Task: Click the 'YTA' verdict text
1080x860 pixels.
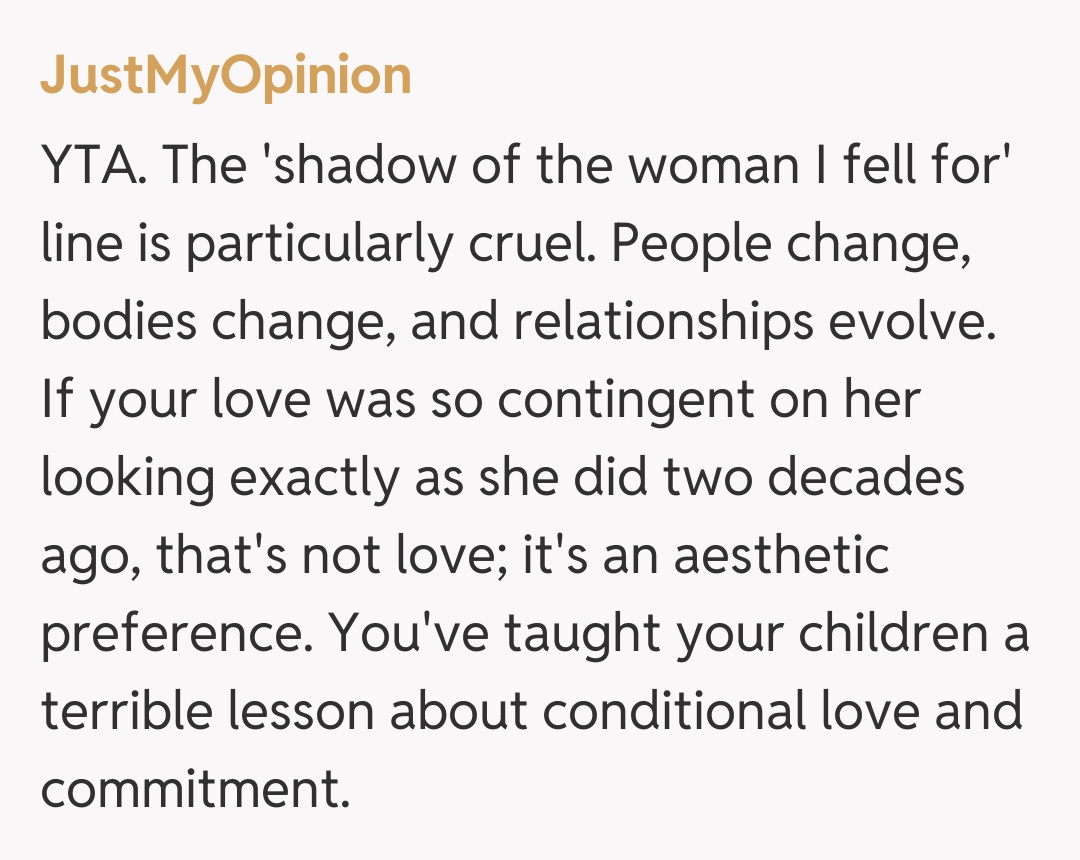Action: pos(92,168)
